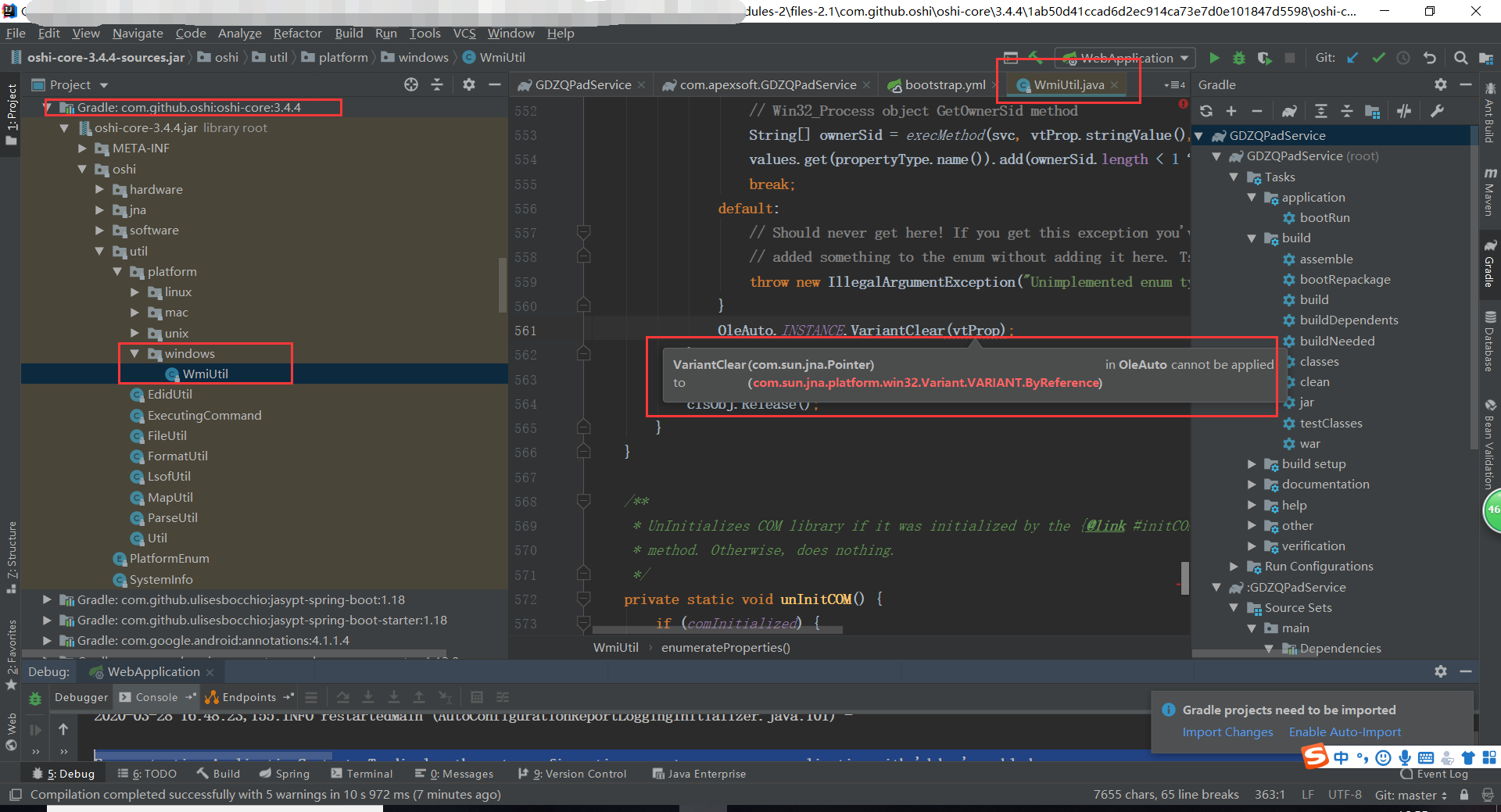The width and height of the screenshot is (1501, 812).
Task: Expand Run Configurations in Gradle panel
Action: (x=1234, y=567)
